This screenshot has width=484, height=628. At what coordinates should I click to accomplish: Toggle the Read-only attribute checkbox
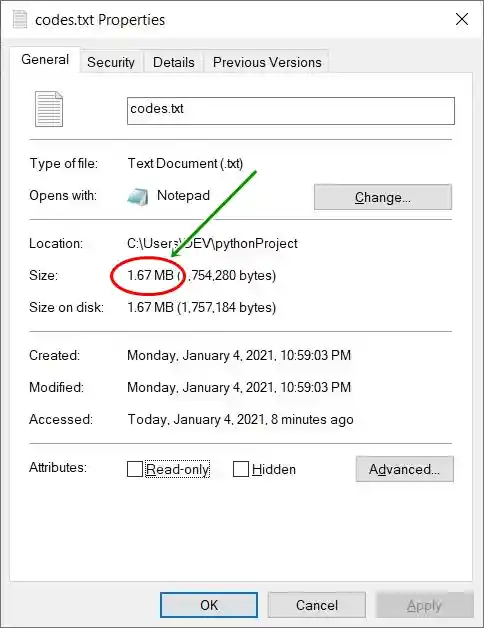[x=135, y=469]
